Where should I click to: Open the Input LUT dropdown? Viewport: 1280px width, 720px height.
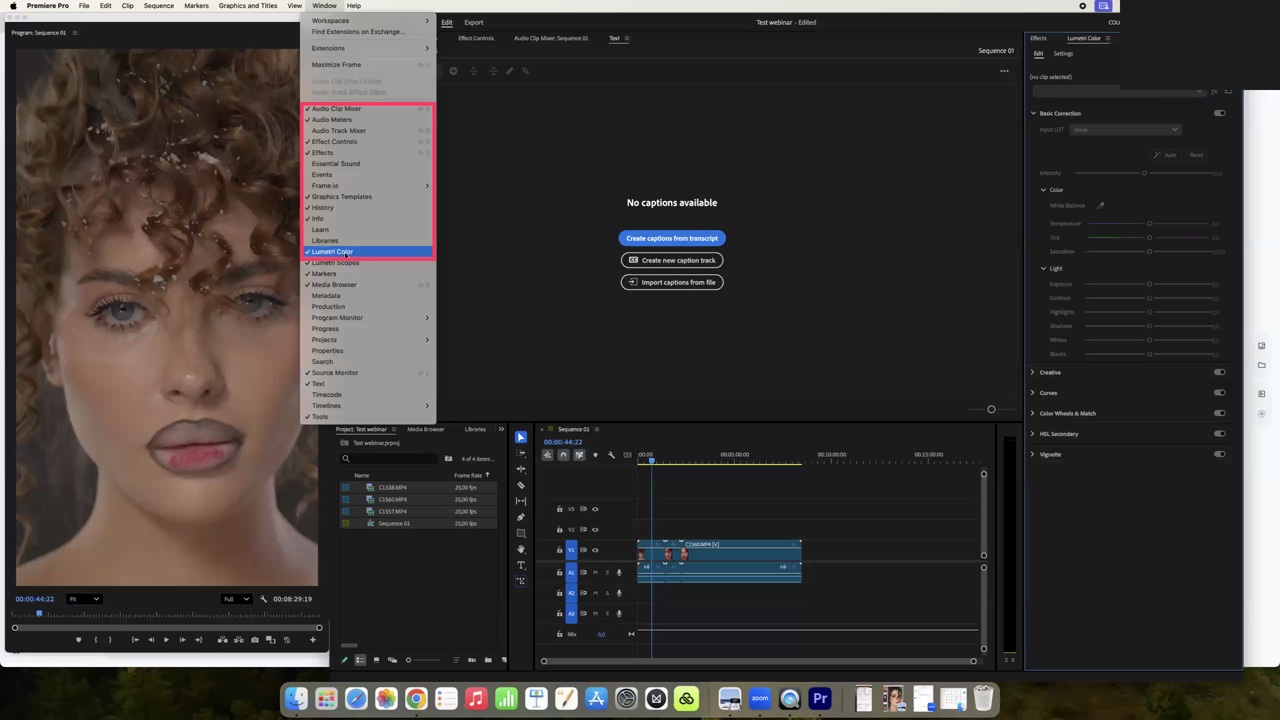(1125, 130)
